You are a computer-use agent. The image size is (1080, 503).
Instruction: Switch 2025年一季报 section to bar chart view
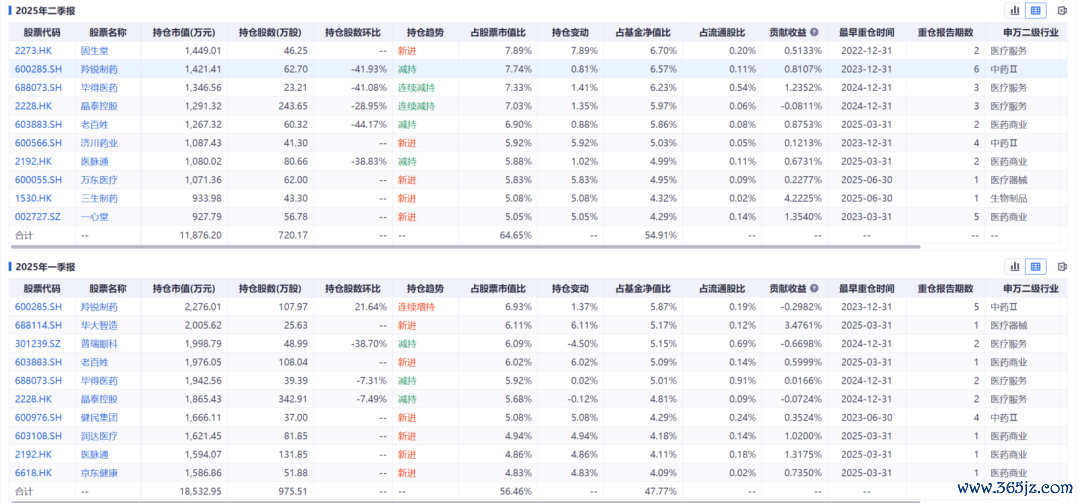tap(1015, 267)
